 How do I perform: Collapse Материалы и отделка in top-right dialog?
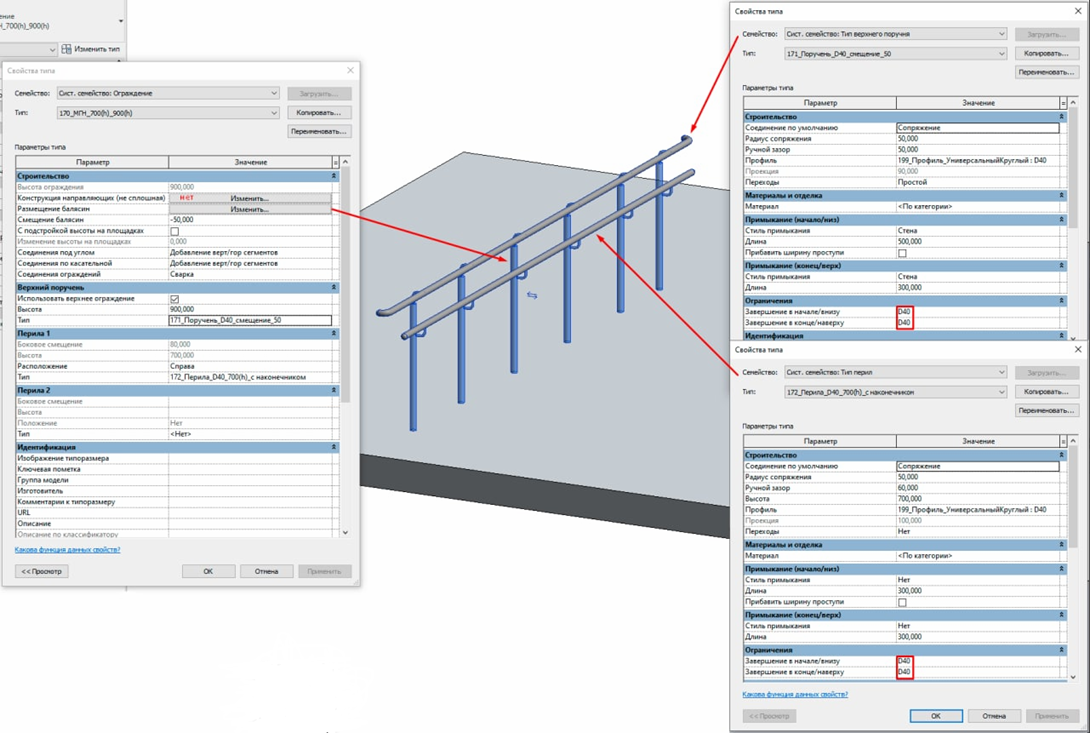coord(1061,195)
